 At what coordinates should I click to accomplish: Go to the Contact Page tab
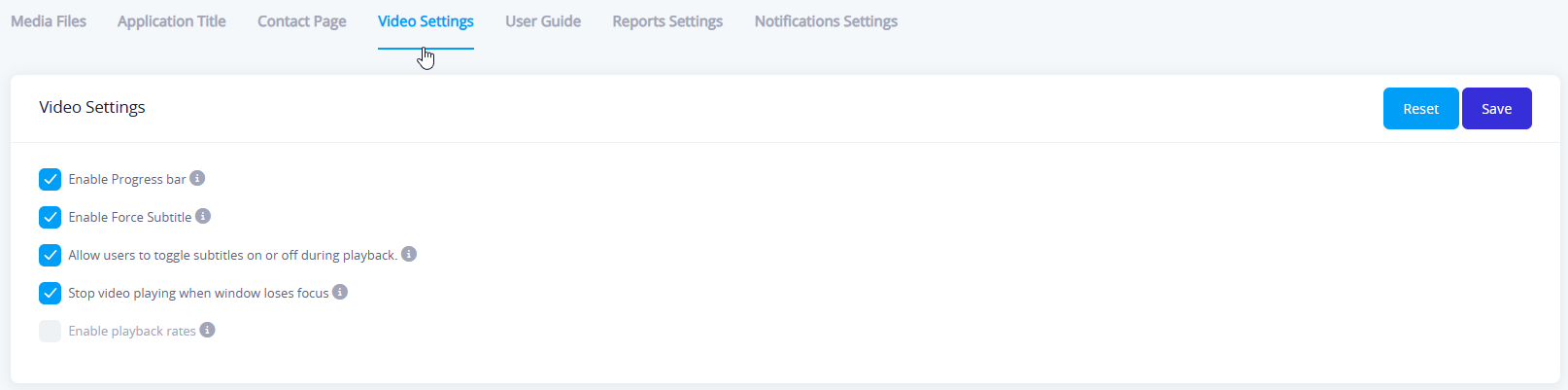[x=302, y=21]
